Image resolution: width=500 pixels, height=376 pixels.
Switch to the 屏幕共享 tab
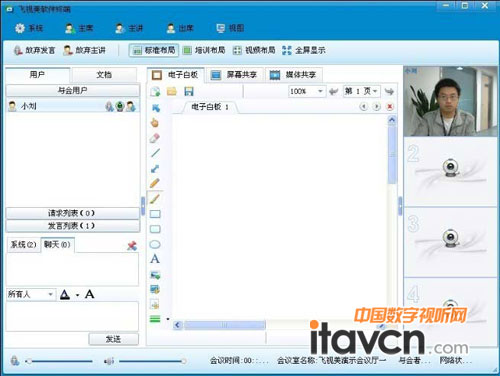(x=235, y=75)
